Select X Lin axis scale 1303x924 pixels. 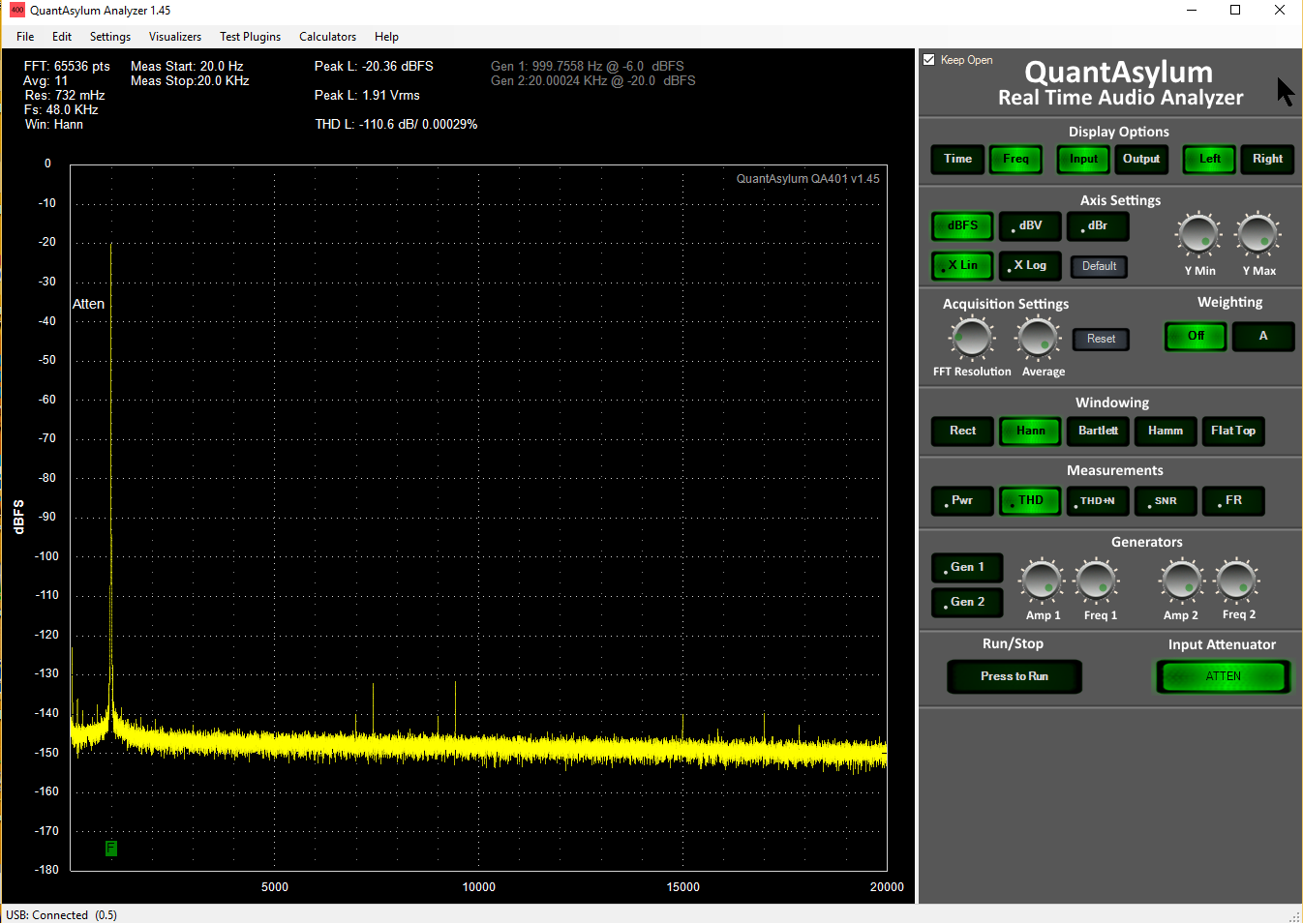click(962, 266)
